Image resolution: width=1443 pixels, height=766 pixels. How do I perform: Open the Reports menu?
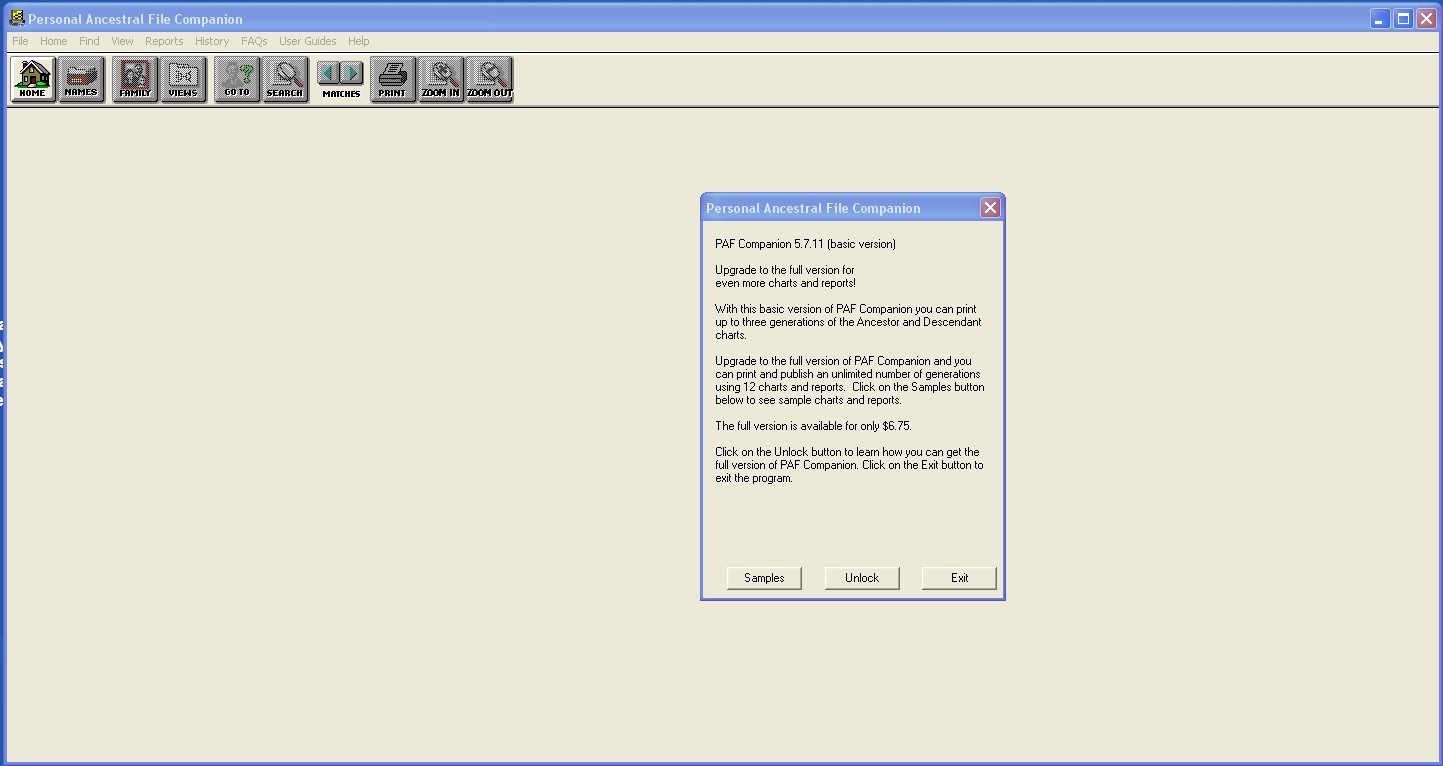[164, 41]
